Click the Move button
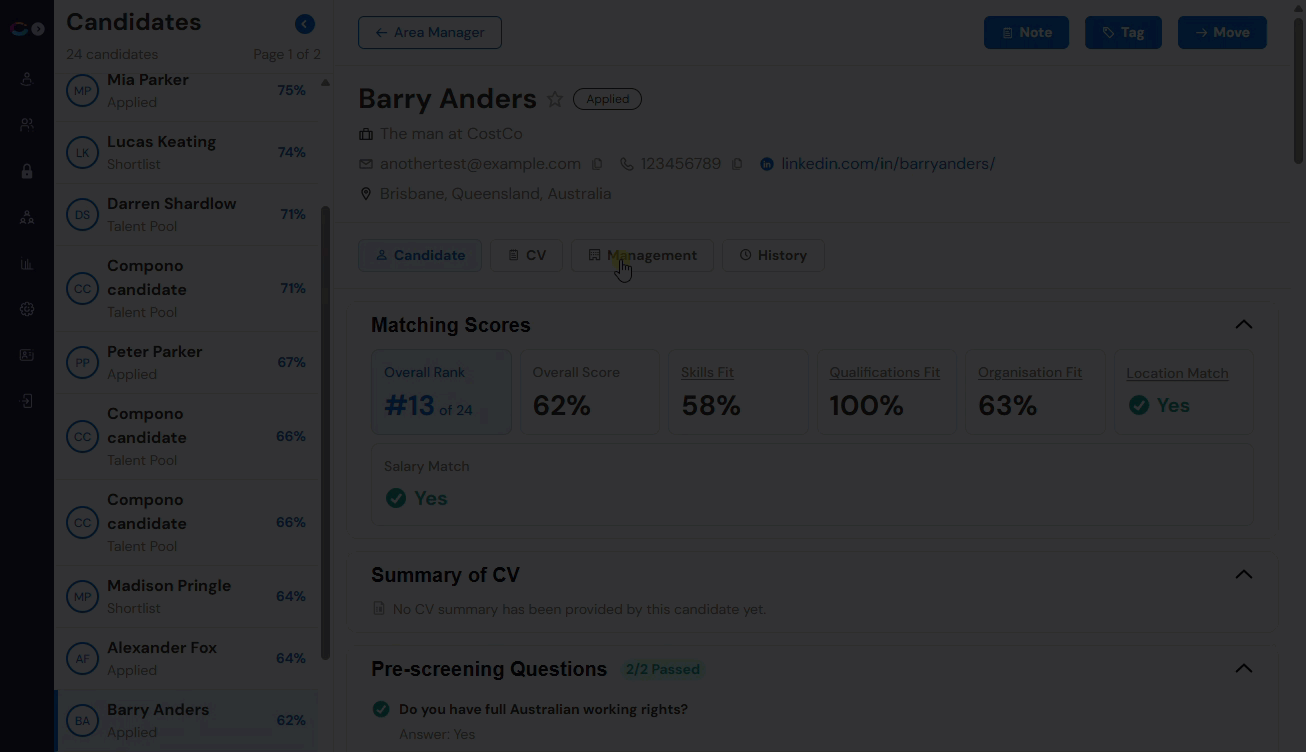Image resolution: width=1306 pixels, height=752 pixels. click(x=1222, y=32)
